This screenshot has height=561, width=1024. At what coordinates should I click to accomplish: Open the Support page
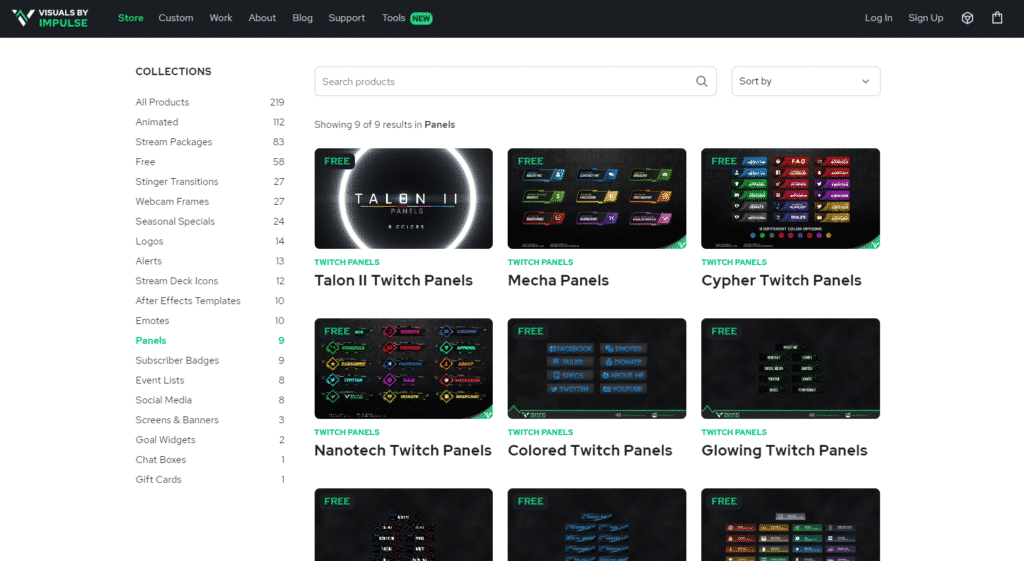347,18
